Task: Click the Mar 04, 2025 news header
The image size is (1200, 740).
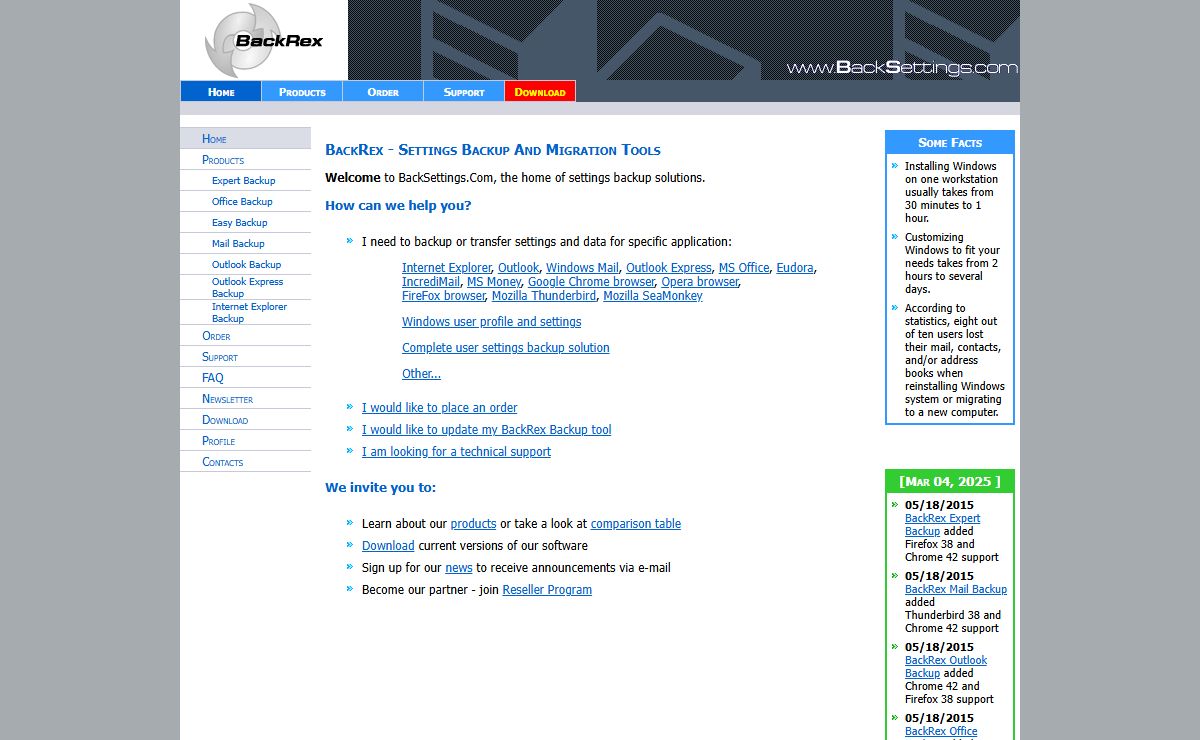Action: click(x=950, y=481)
